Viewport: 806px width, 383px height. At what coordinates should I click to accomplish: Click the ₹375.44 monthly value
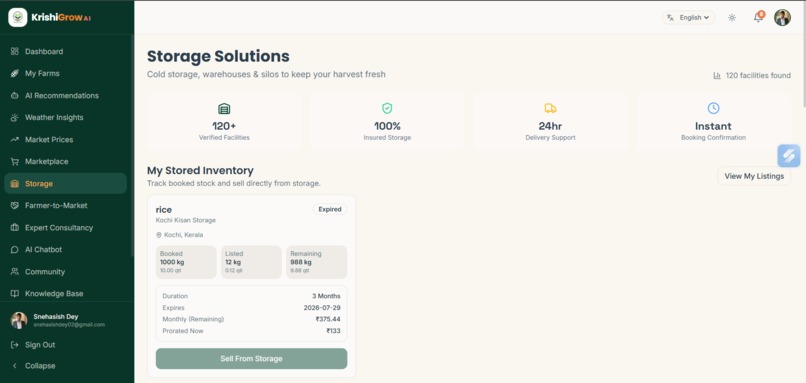click(328, 319)
